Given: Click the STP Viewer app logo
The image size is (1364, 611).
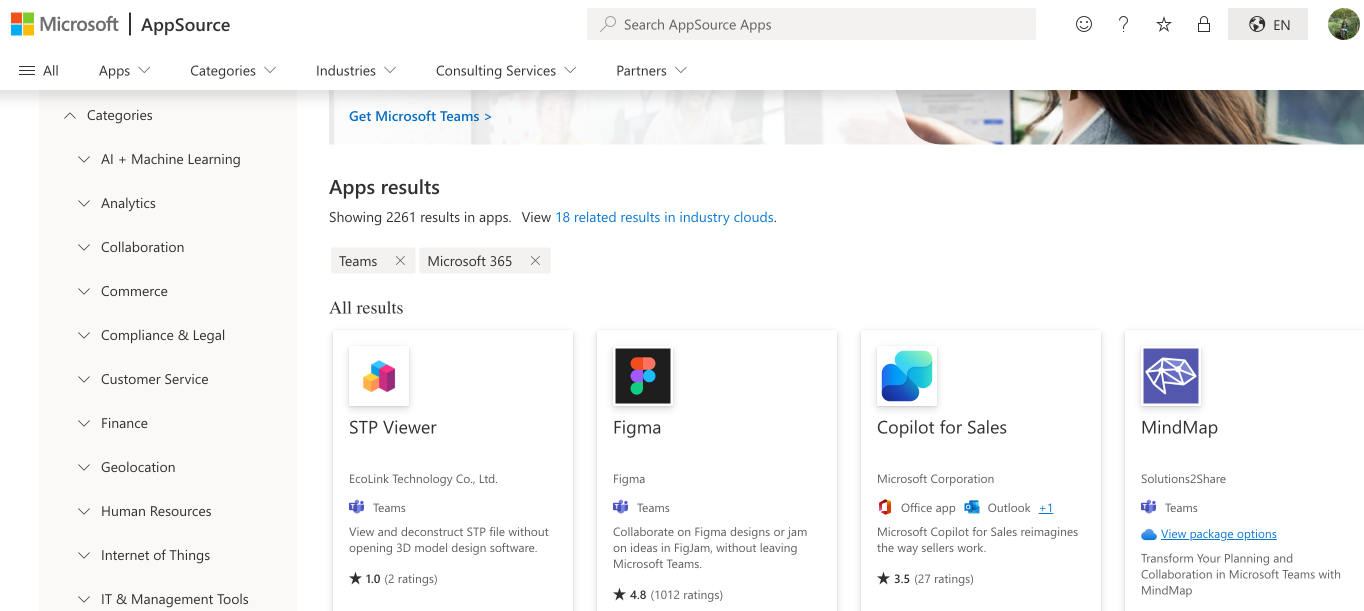Looking at the screenshot, I should tap(379, 376).
